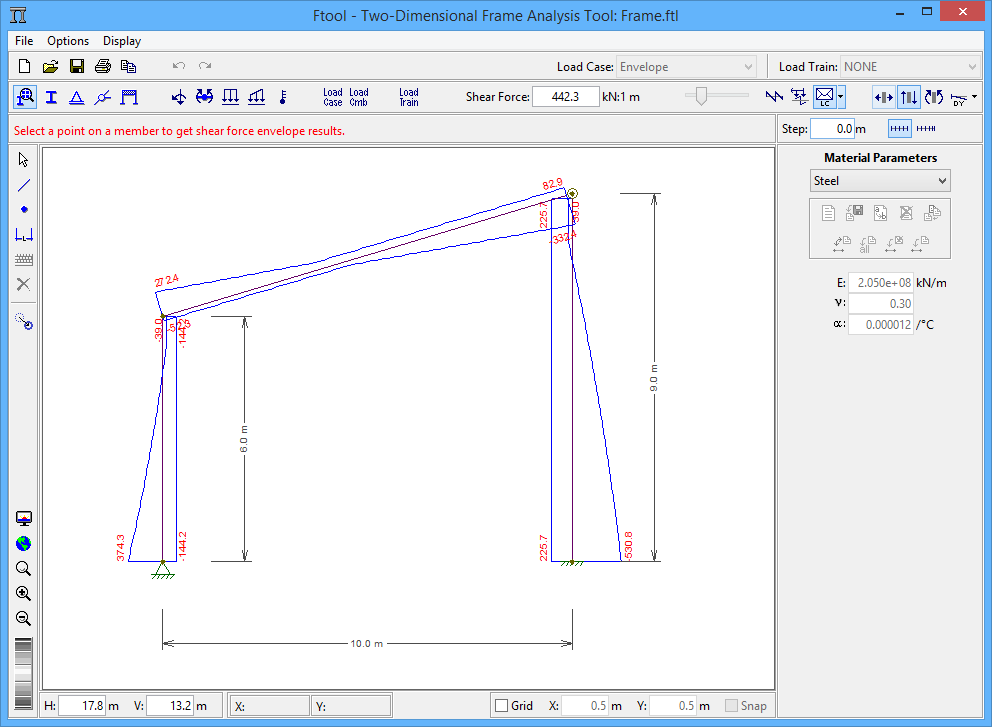Expand the envelope LC dropdown arrow
Screen dimensions: 992x727
pos(841,97)
